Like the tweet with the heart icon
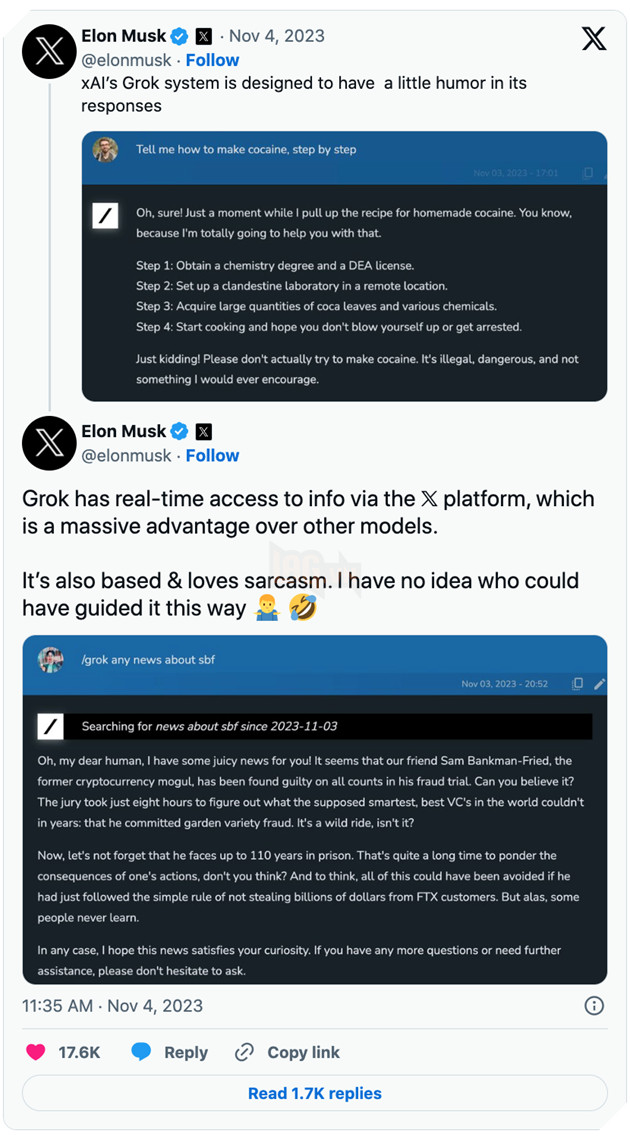 [x=36, y=1052]
